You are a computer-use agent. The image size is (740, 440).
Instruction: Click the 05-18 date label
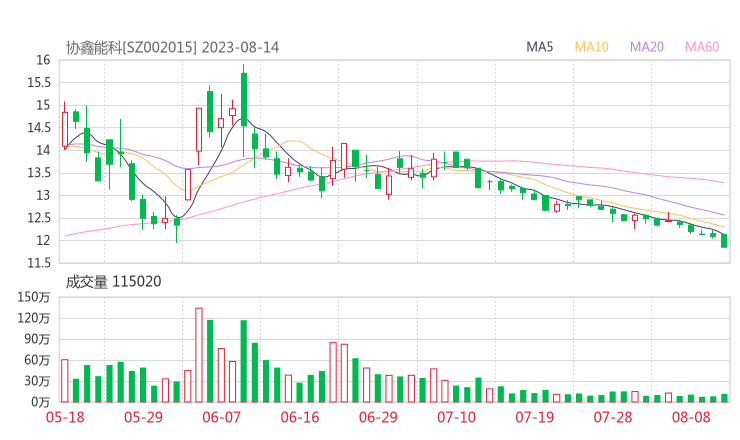tap(65, 417)
